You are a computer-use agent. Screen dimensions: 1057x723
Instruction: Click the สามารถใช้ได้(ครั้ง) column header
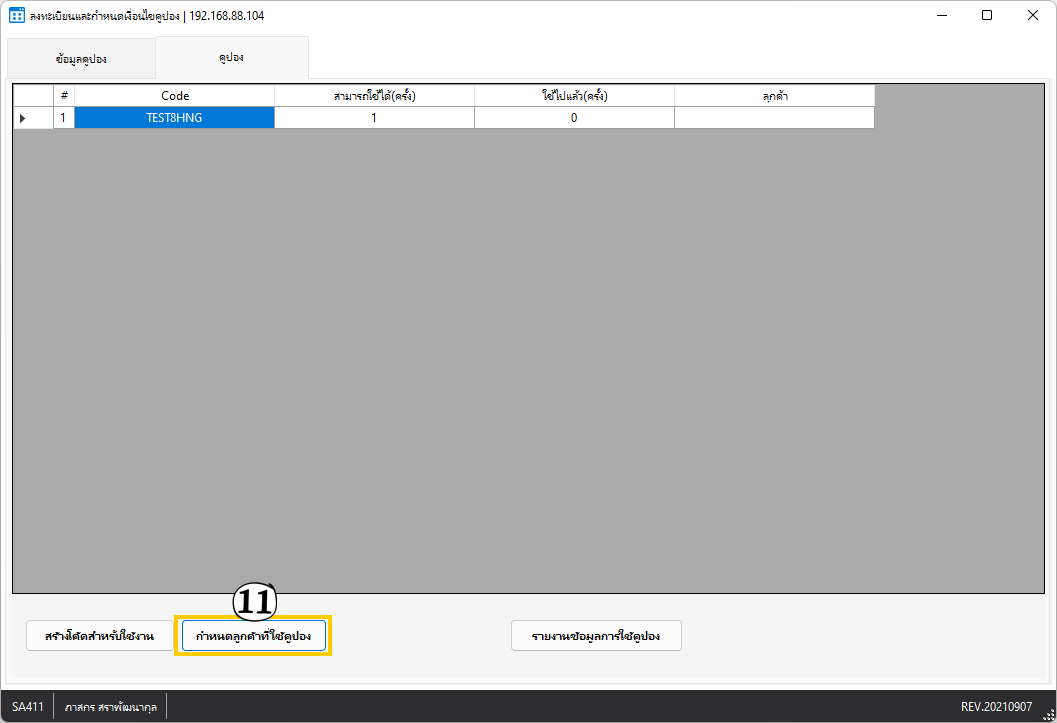pos(374,96)
